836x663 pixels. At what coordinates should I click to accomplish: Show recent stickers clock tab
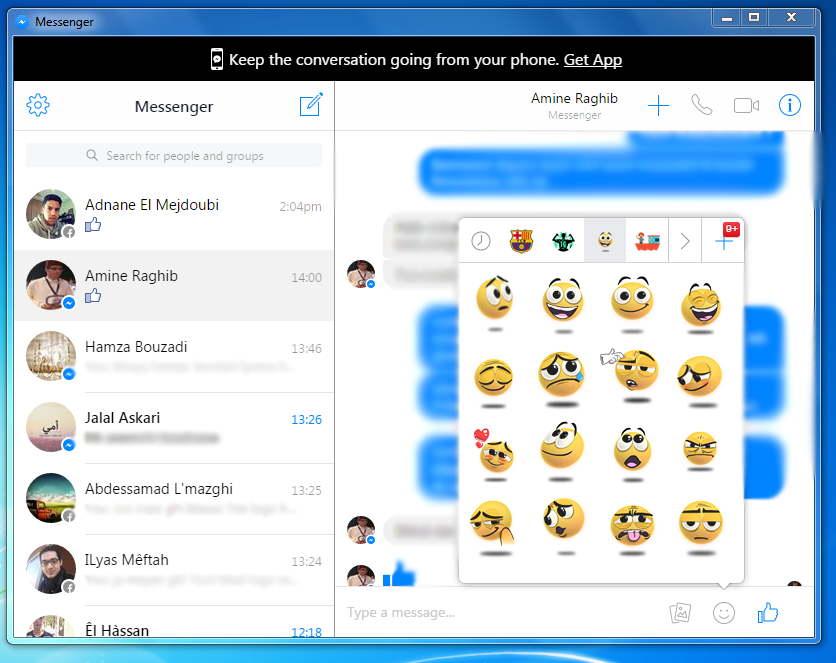[481, 241]
